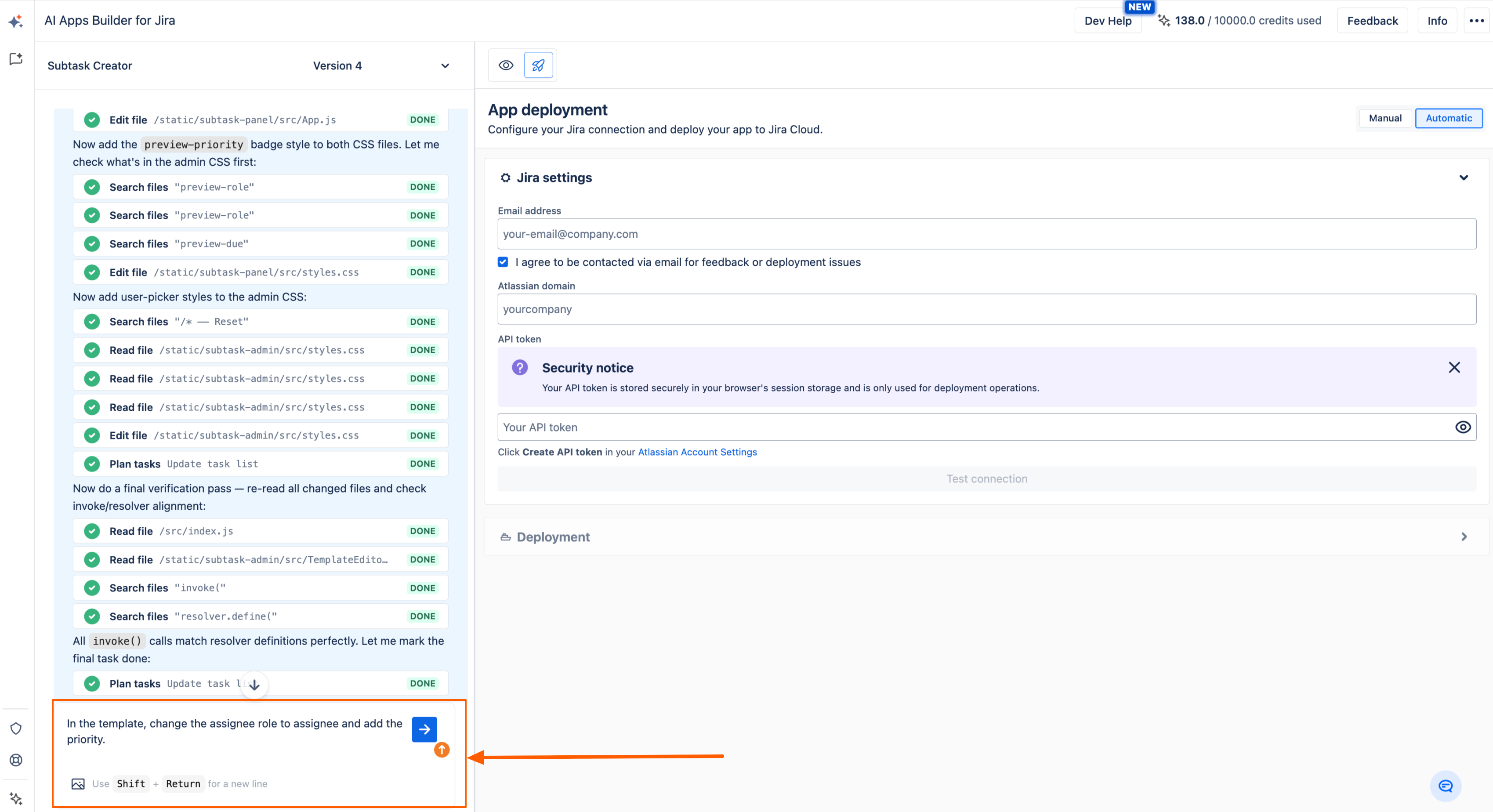Image resolution: width=1493 pixels, height=812 pixels.
Task: Click the Deployment section icon
Action: tap(505, 537)
